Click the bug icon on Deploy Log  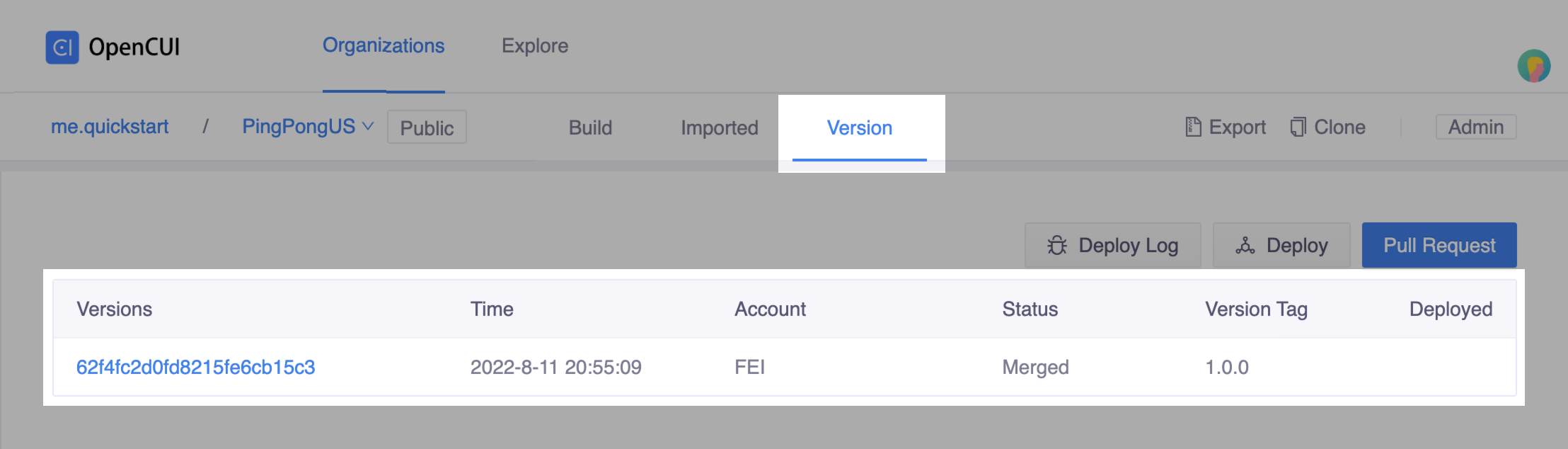tap(1056, 245)
